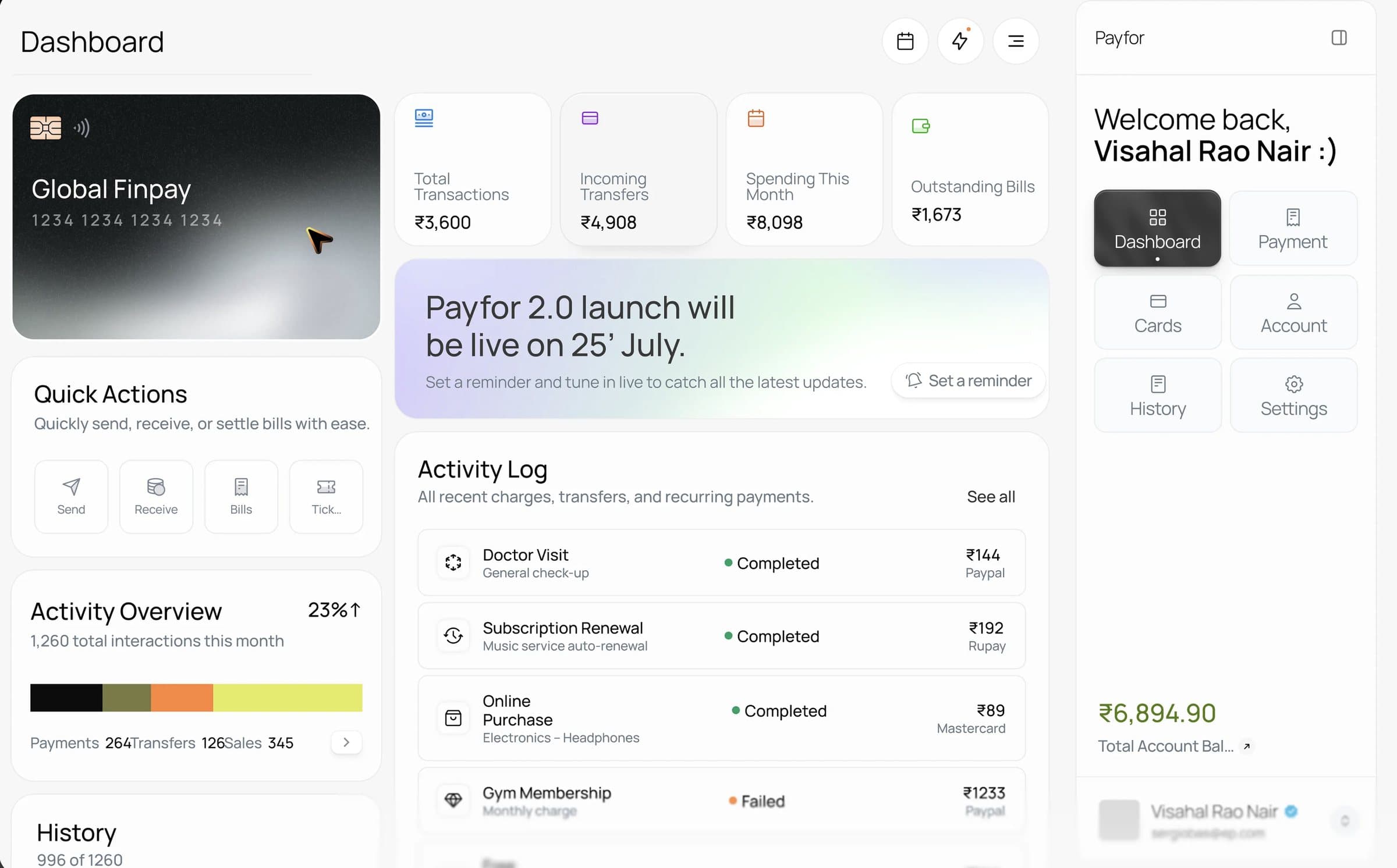Click See all in Activity Log
This screenshot has width=1397, height=868.
[x=991, y=497]
